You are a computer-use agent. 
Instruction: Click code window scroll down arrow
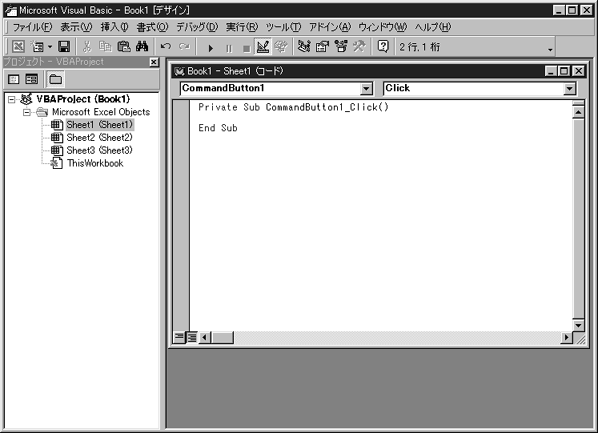coord(579,325)
